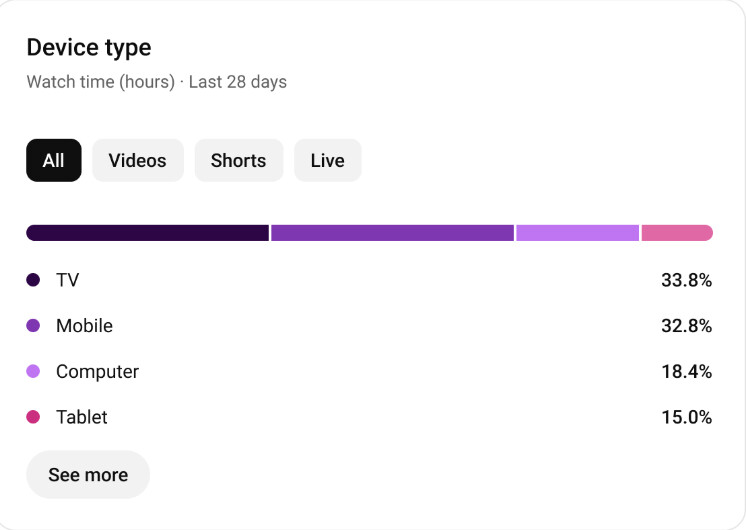Click the purple Mobile bar segment
The image size is (746, 530).
[x=392, y=233]
